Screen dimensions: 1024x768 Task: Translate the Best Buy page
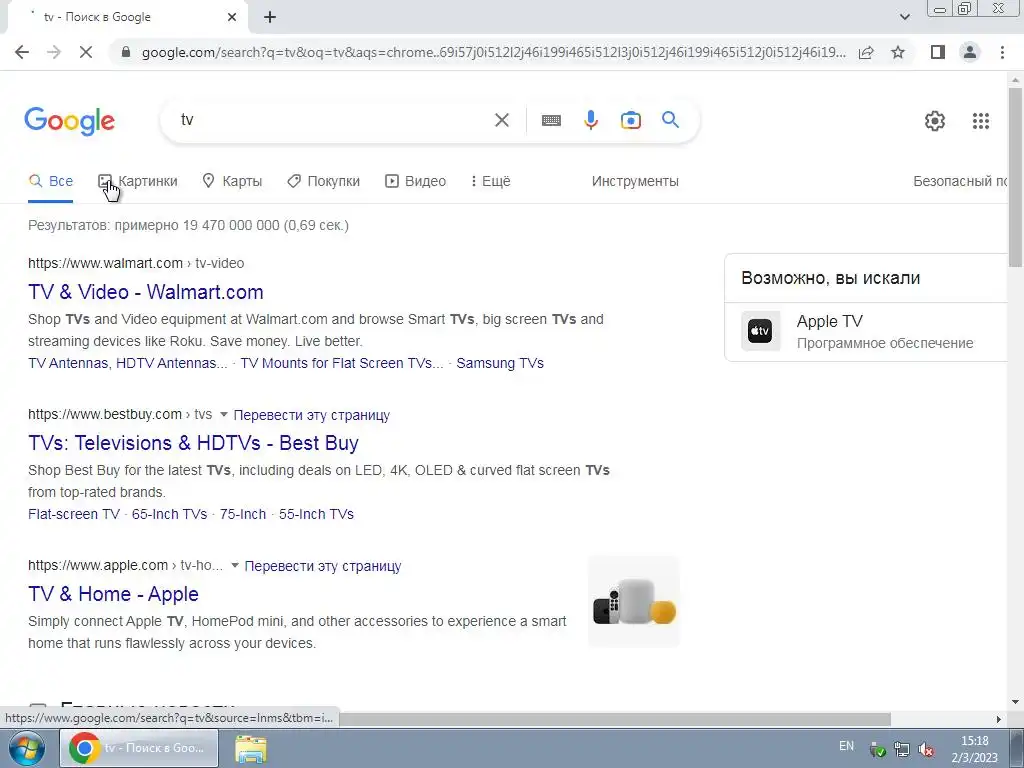pos(312,415)
